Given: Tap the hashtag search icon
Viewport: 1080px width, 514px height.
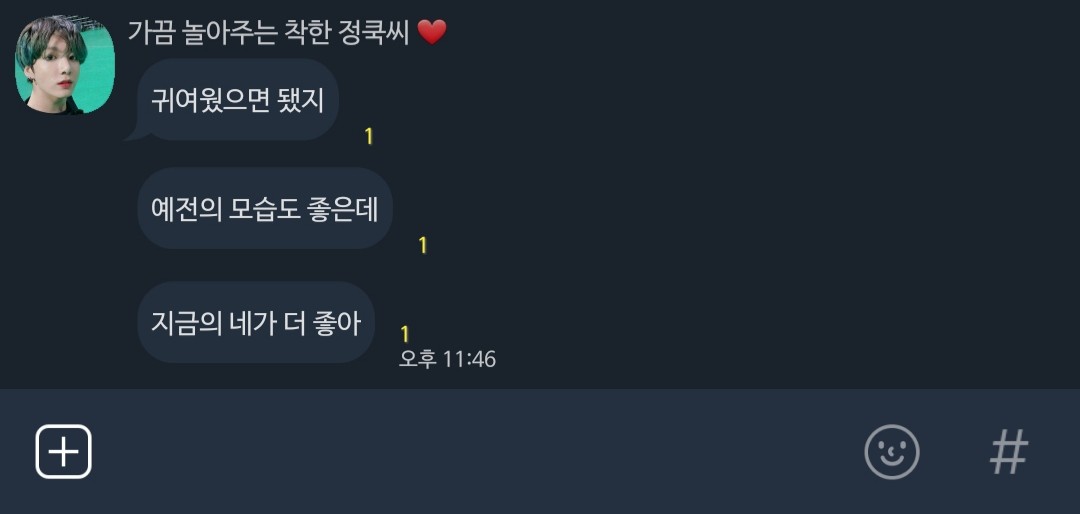Looking at the screenshot, I should click(1009, 452).
